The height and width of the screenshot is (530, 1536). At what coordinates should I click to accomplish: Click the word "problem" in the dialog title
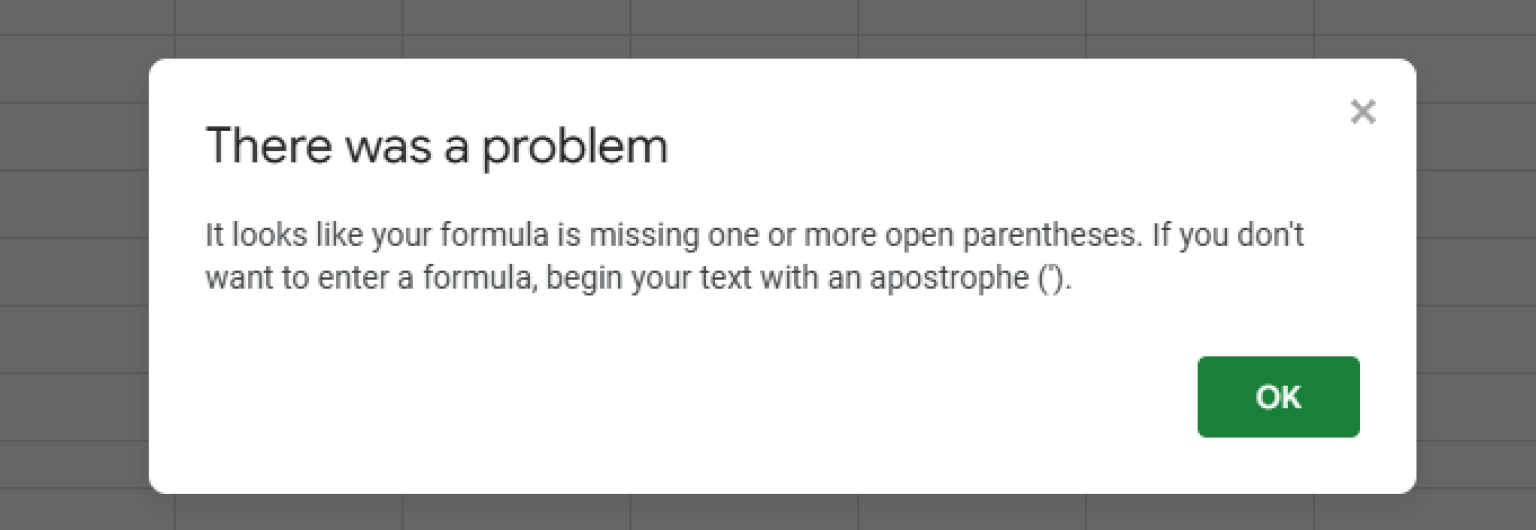575,148
